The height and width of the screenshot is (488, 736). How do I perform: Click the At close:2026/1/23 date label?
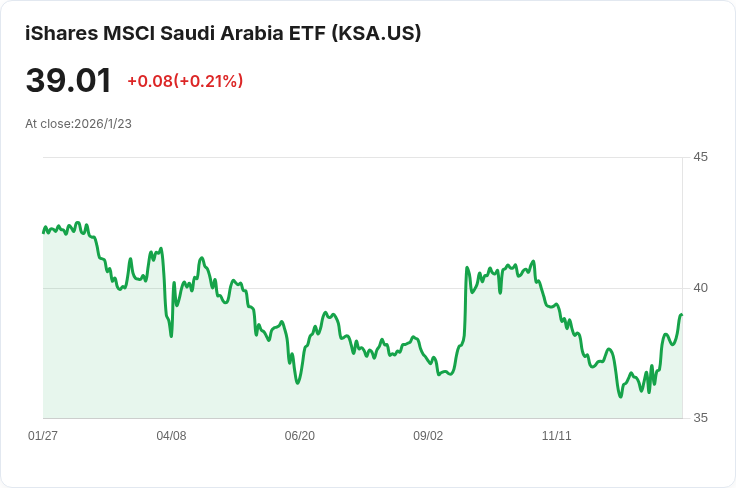(78, 124)
